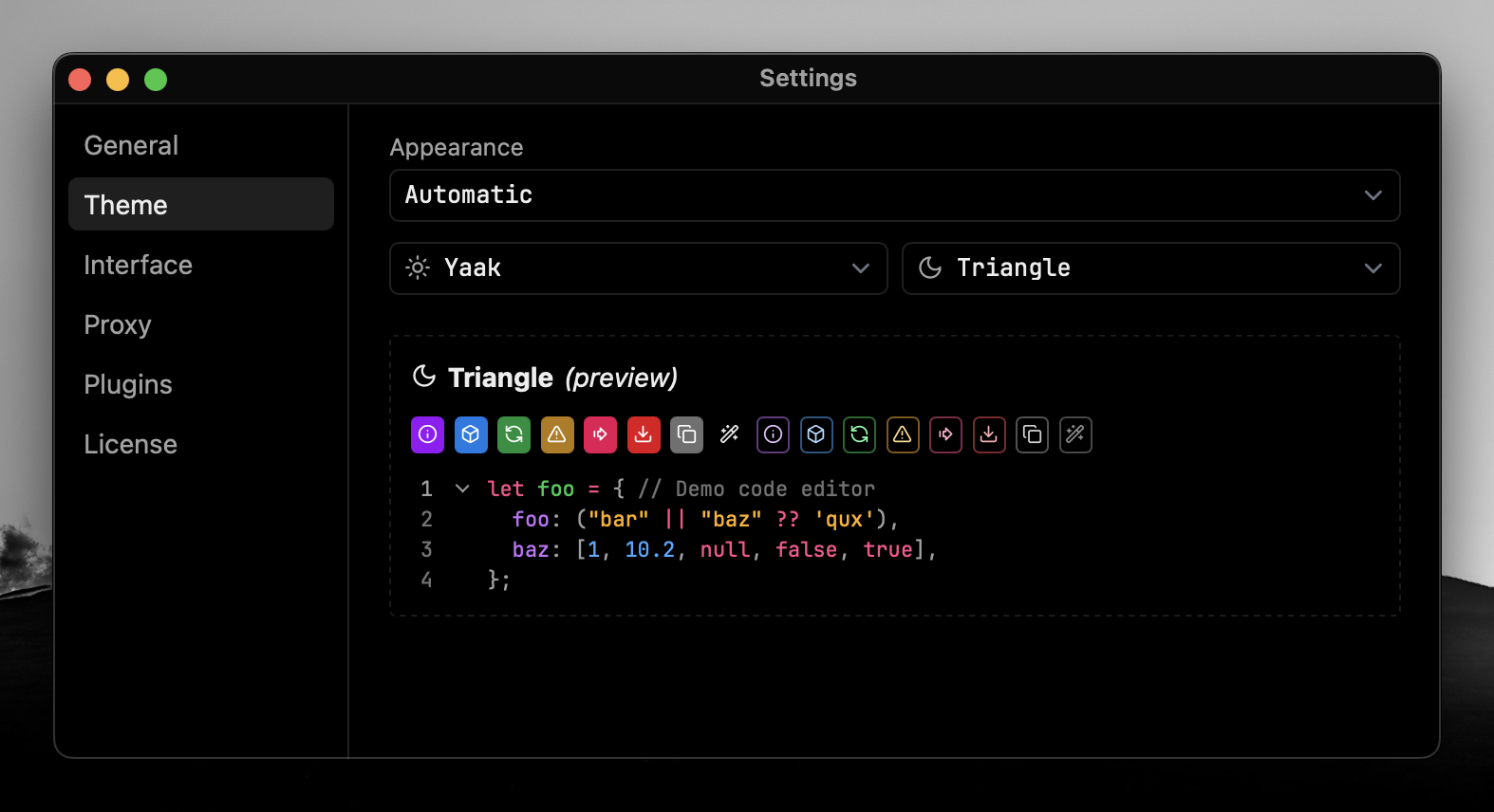Click the borderless magic wand icon
The image size is (1494, 812).
729,434
